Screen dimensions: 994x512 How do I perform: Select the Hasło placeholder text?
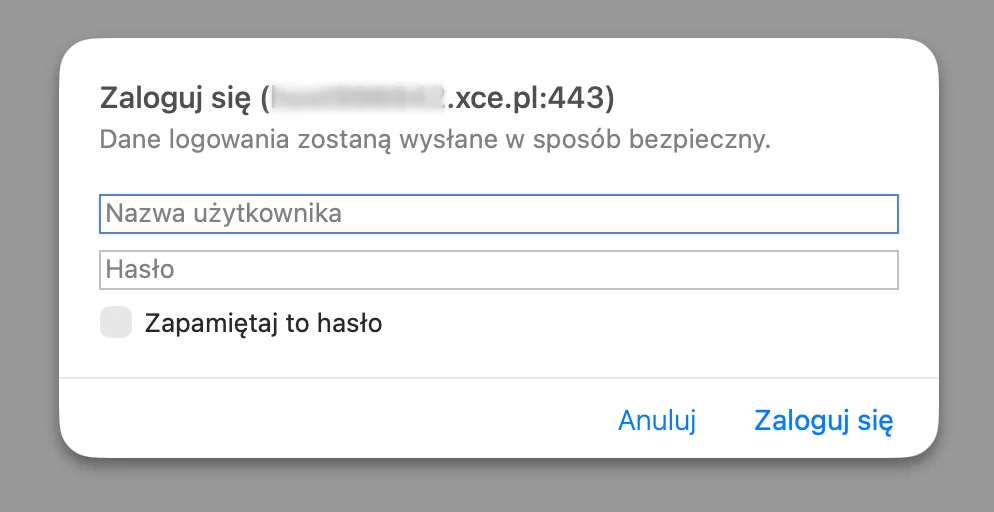point(140,270)
